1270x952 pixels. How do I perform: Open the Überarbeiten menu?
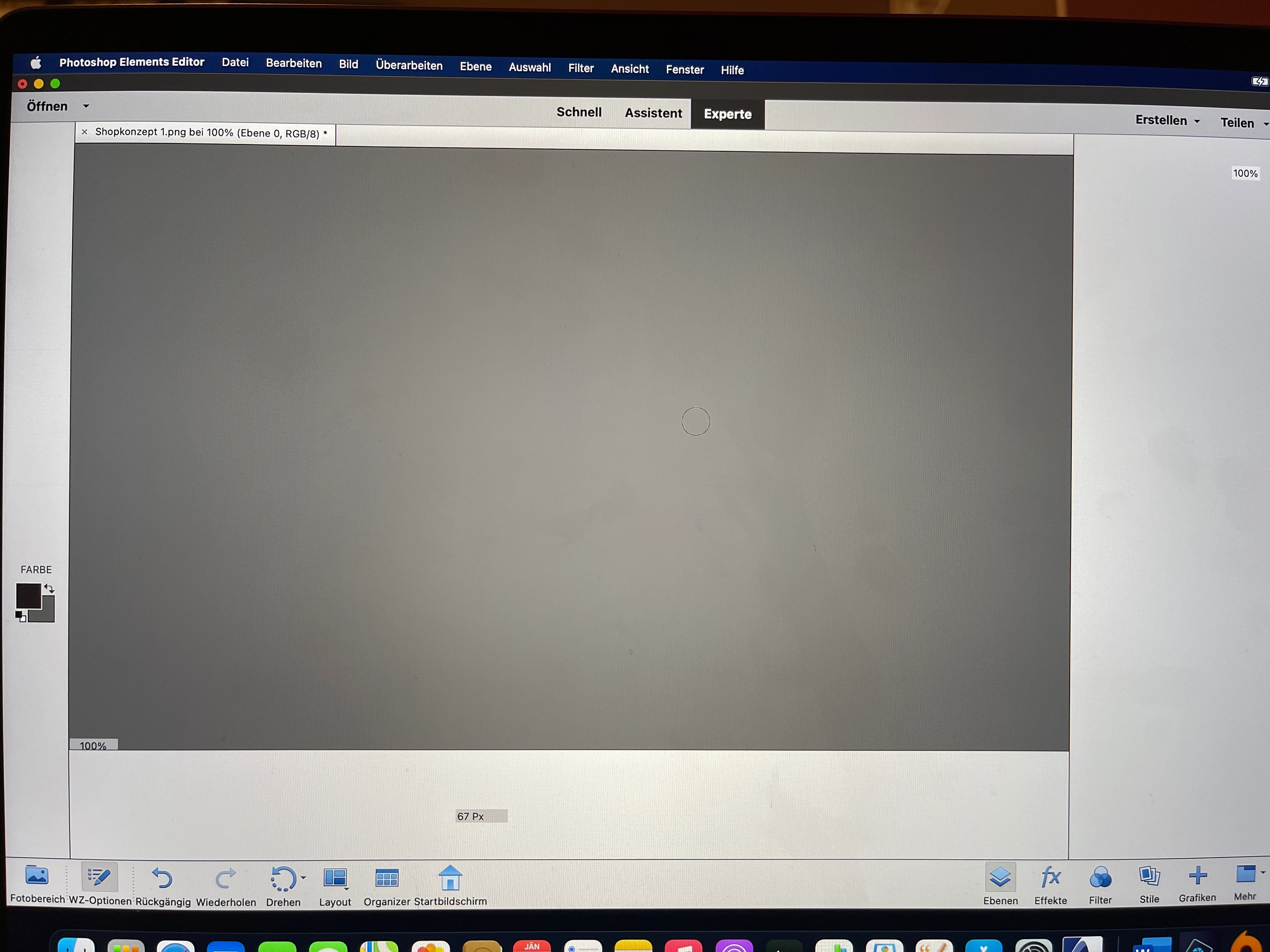(409, 65)
